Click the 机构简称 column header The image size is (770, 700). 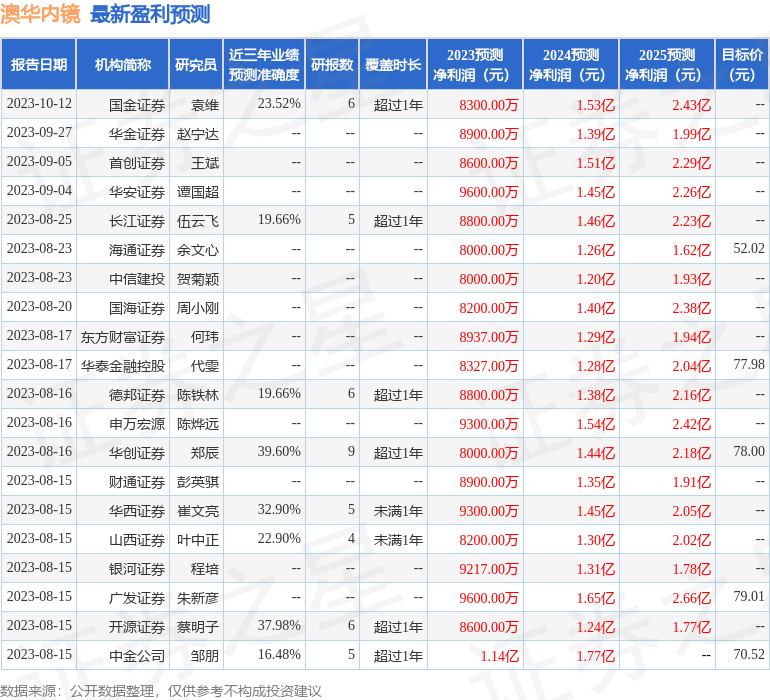pyautogui.click(x=123, y=64)
